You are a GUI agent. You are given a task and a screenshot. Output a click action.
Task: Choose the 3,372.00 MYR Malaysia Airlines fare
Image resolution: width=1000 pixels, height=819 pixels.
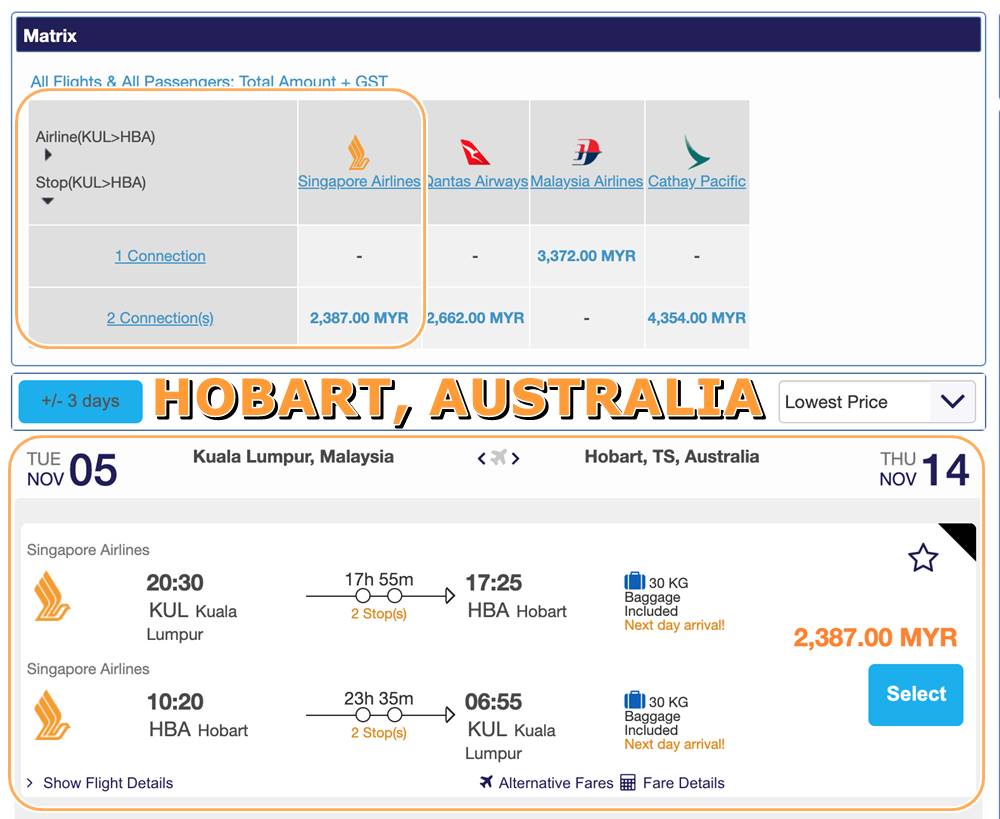click(x=586, y=256)
